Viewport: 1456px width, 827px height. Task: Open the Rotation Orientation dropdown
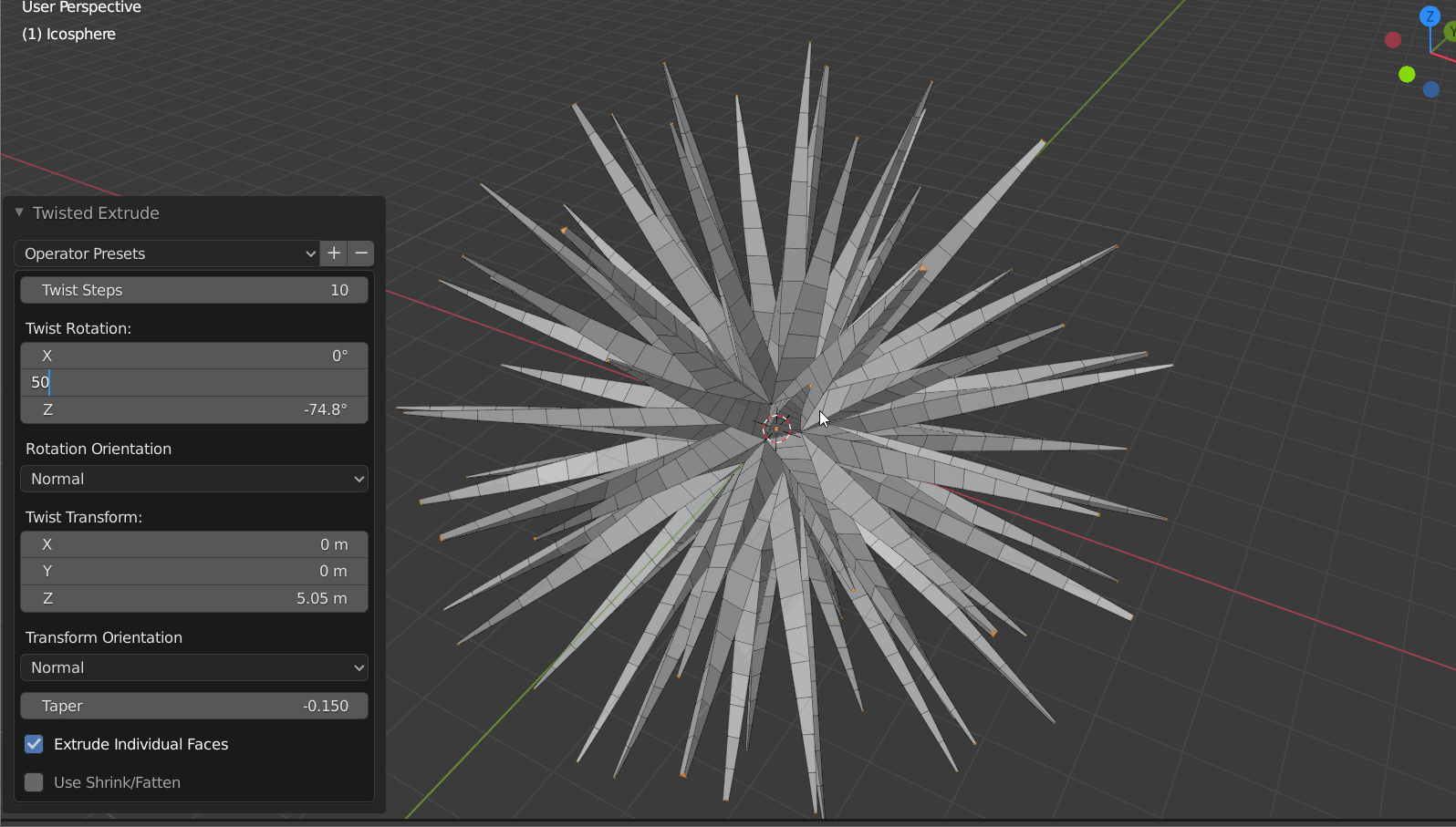194,479
